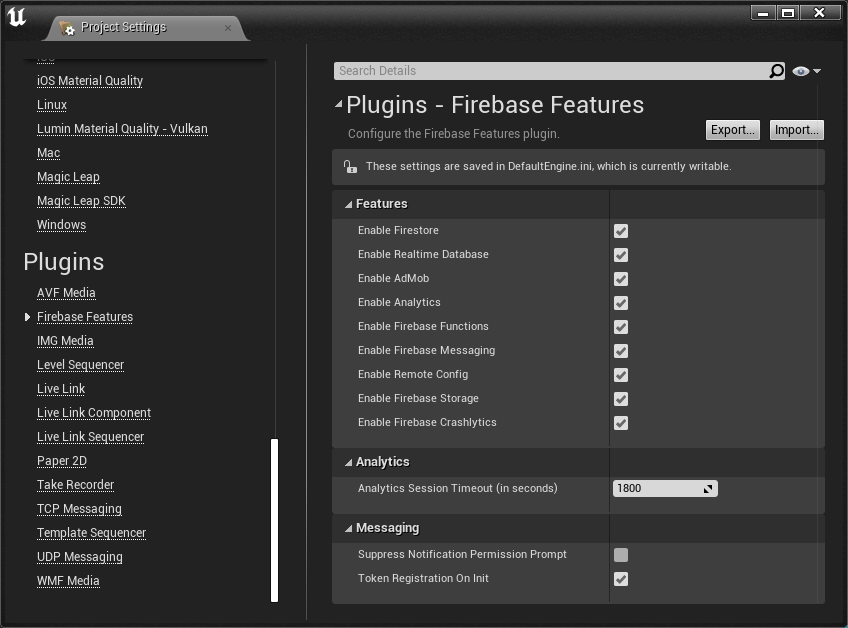Uncheck Enable Firebase Messaging
Image resolution: width=848 pixels, height=628 pixels.
pyautogui.click(x=621, y=351)
